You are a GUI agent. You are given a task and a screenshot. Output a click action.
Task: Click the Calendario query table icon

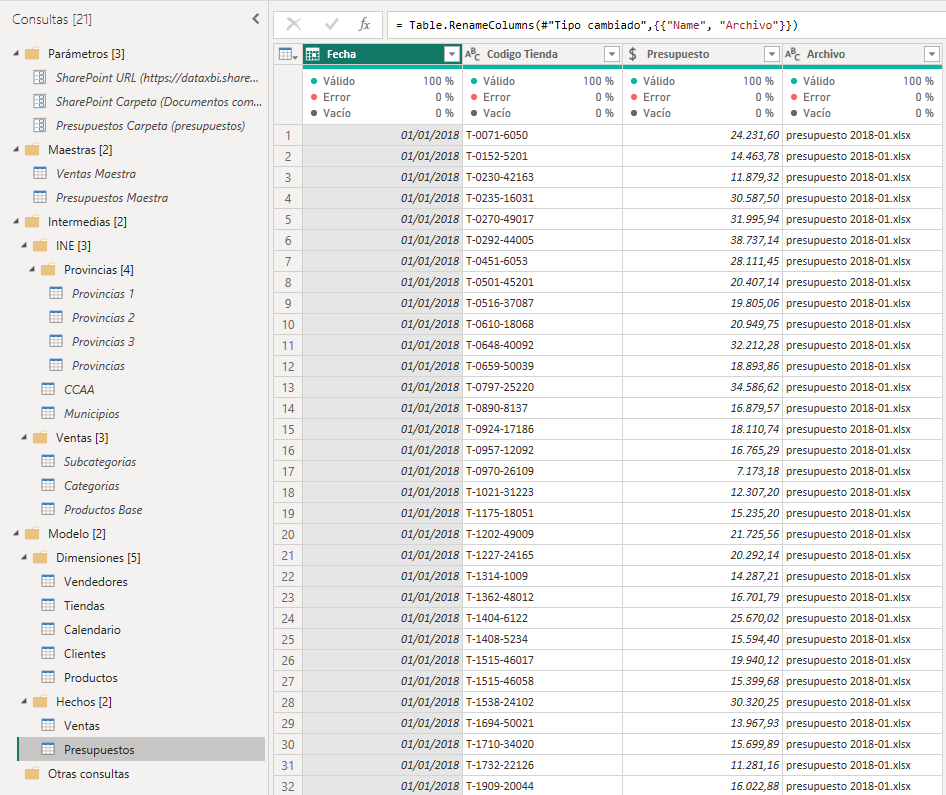[48, 629]
